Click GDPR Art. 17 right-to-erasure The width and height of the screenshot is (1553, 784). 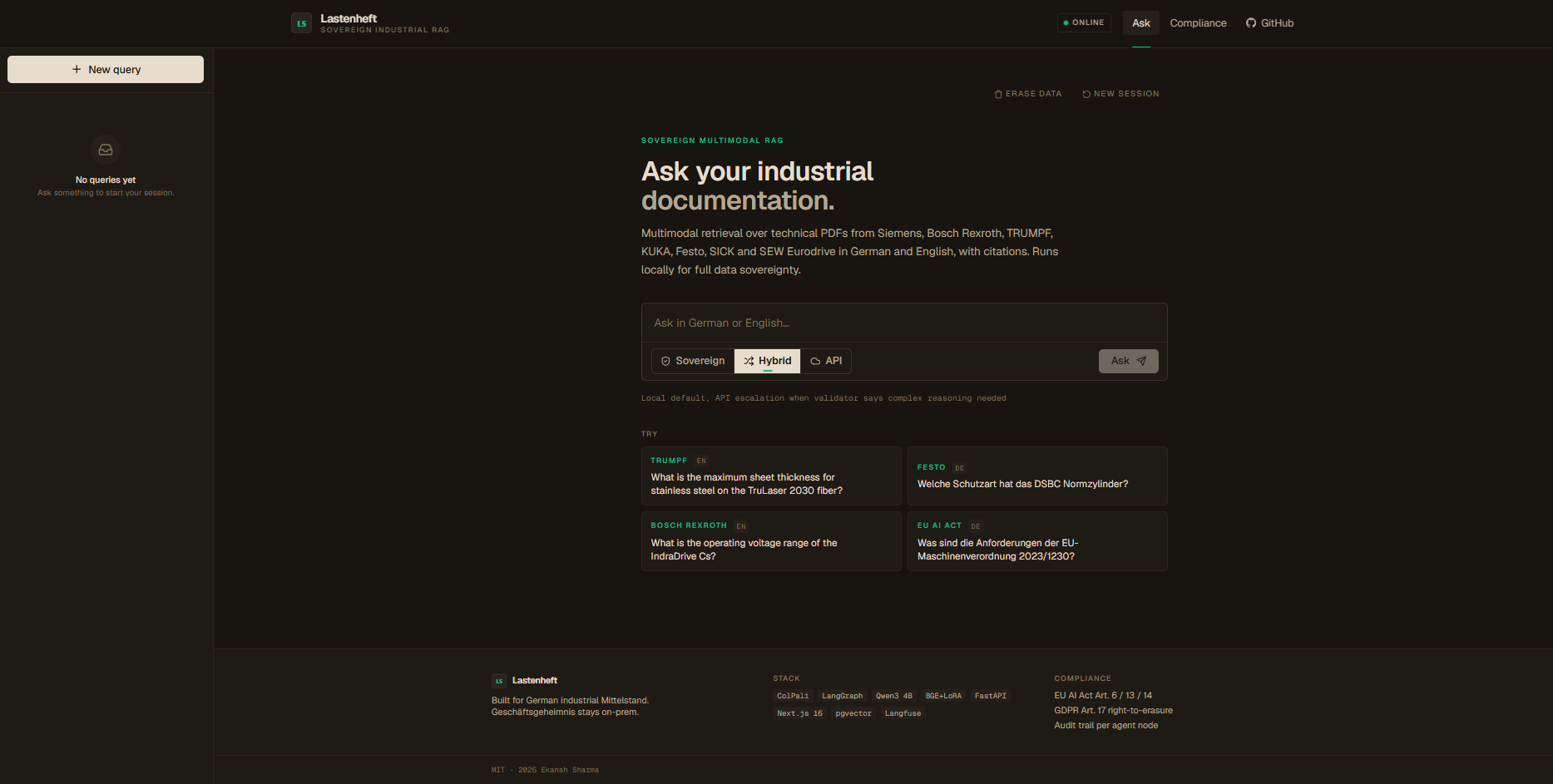pos(1113,711)
